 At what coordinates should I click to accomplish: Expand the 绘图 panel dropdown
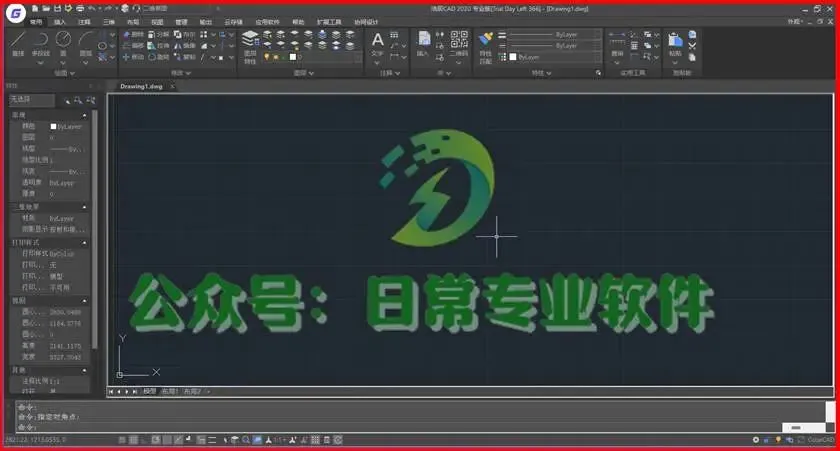(64, 73)
